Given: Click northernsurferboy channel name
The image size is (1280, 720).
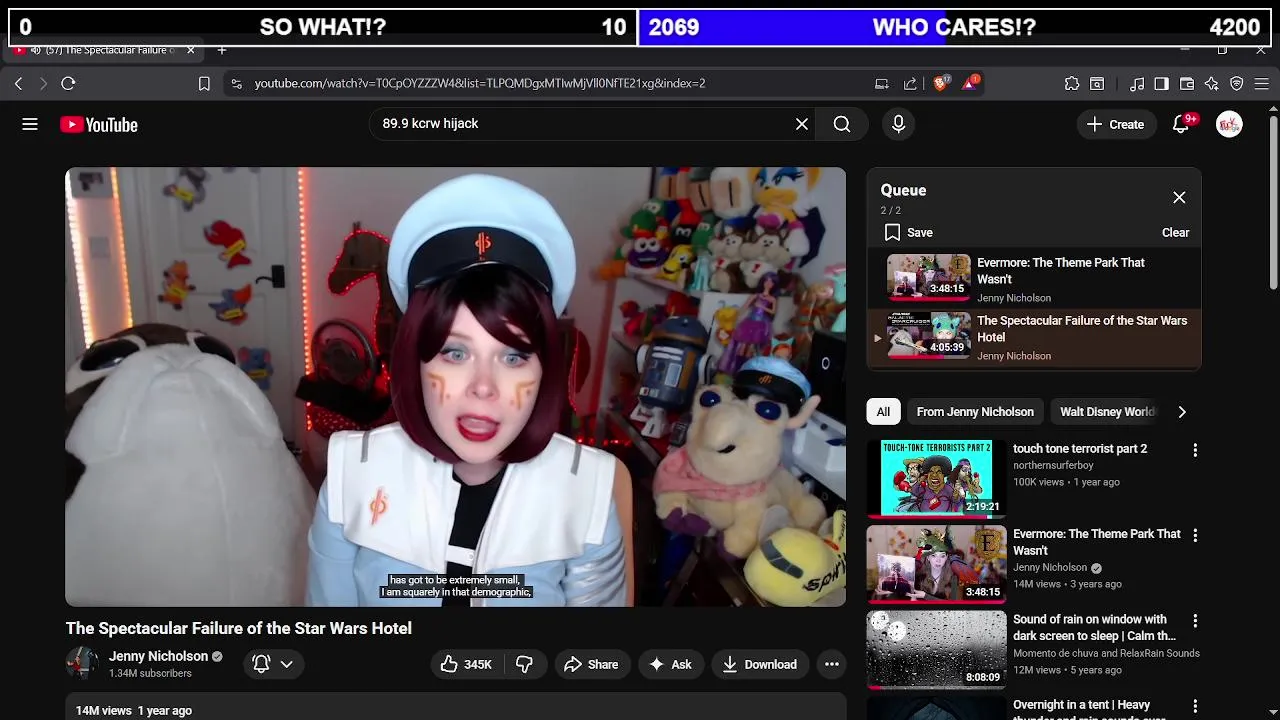Looking at the screenshot, I should 1053,466.
